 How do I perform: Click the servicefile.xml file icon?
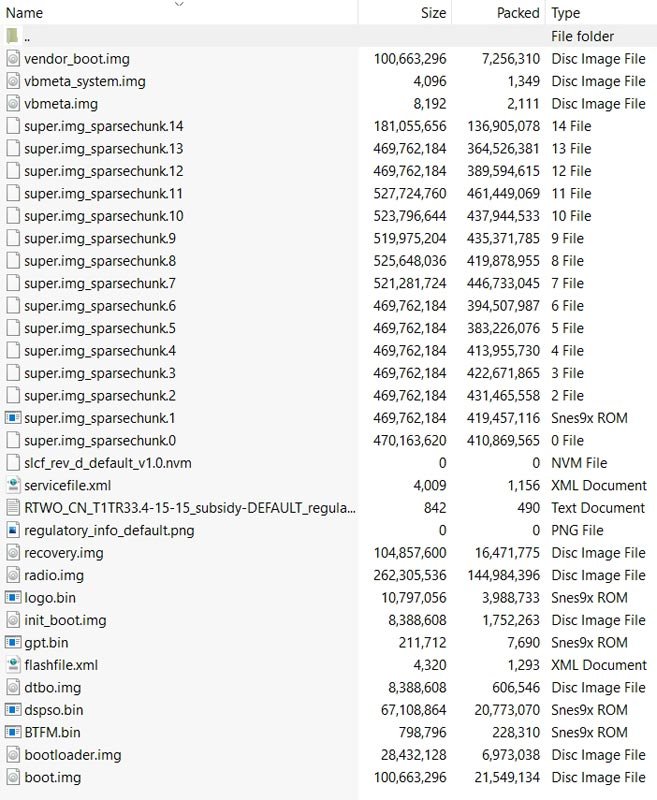13,485
